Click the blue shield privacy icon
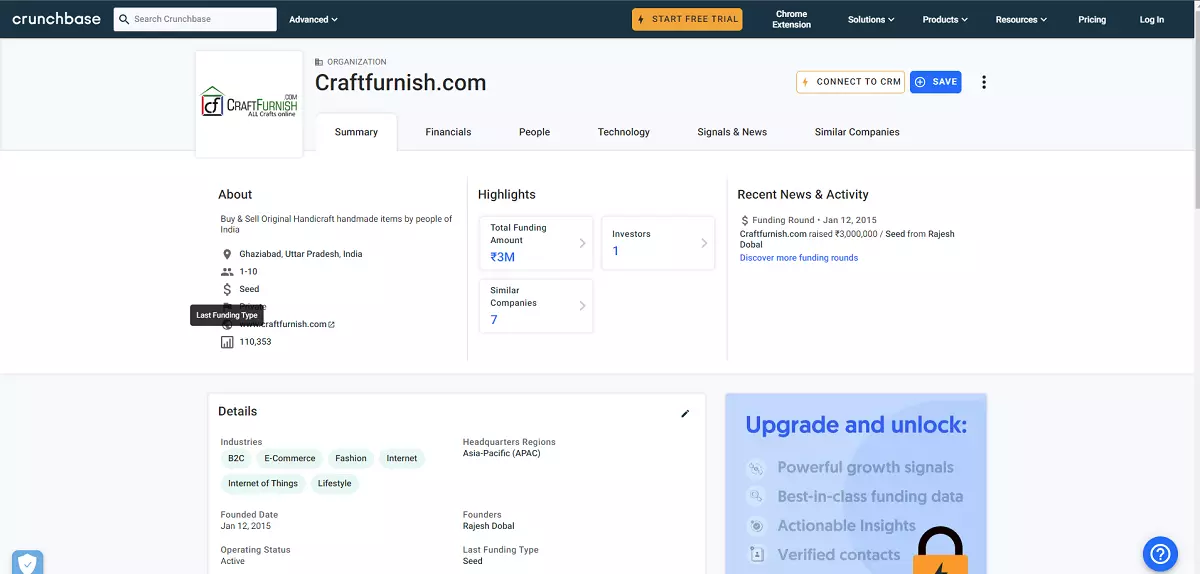The height and width of the screenshot is (574, 1200). [x=28, y=563]
